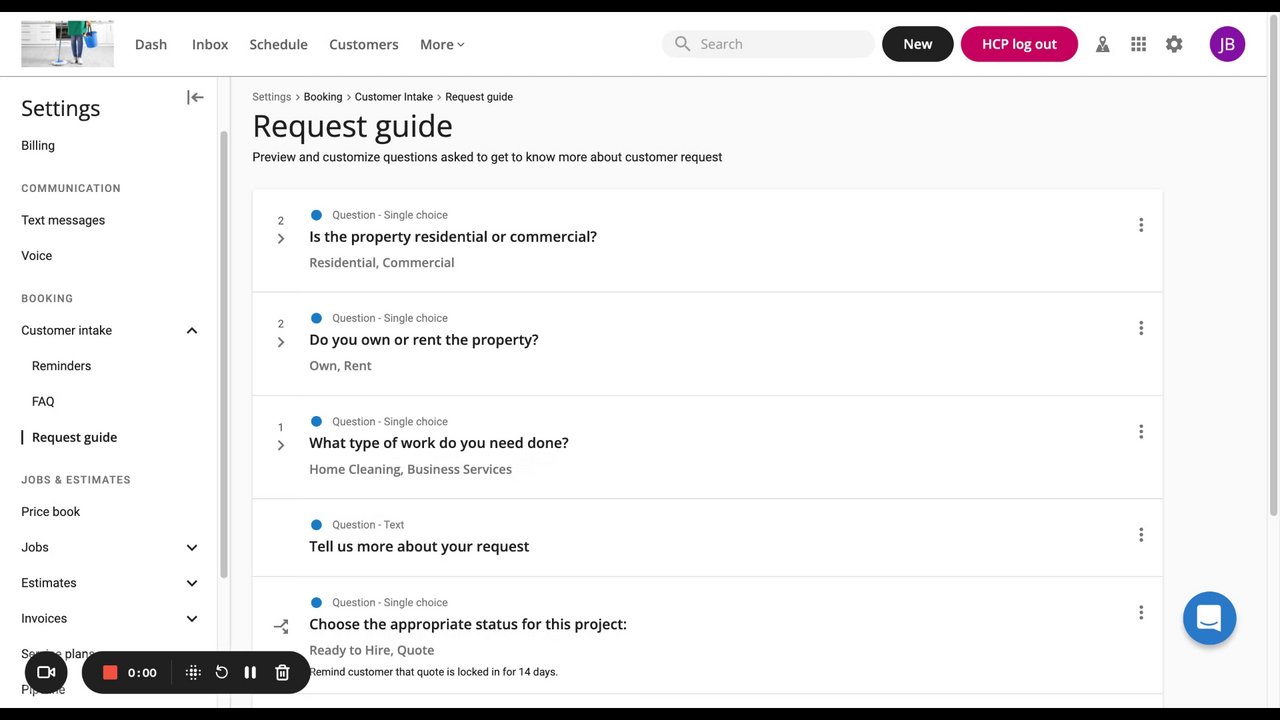
Task: Open the Customers menu item
Action: tap(363, 44)
